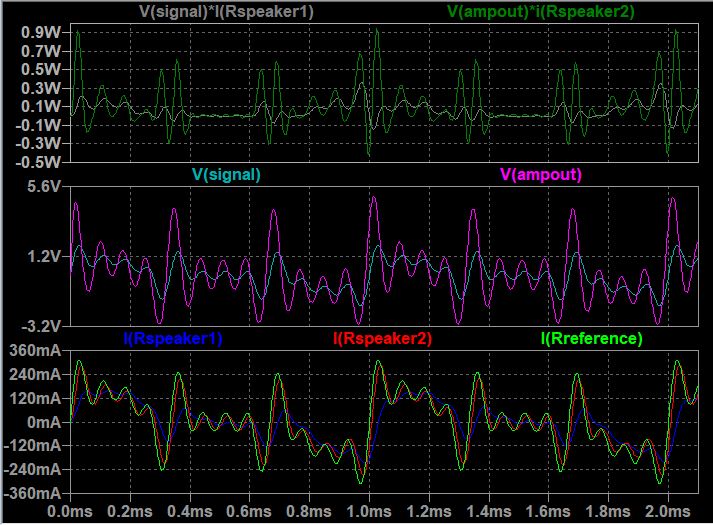The image size is (713, 525).
Task: Click the V(signal)*I(Rspeaker1) trace label
Action: pyautogui.click(x=226, y=11)
